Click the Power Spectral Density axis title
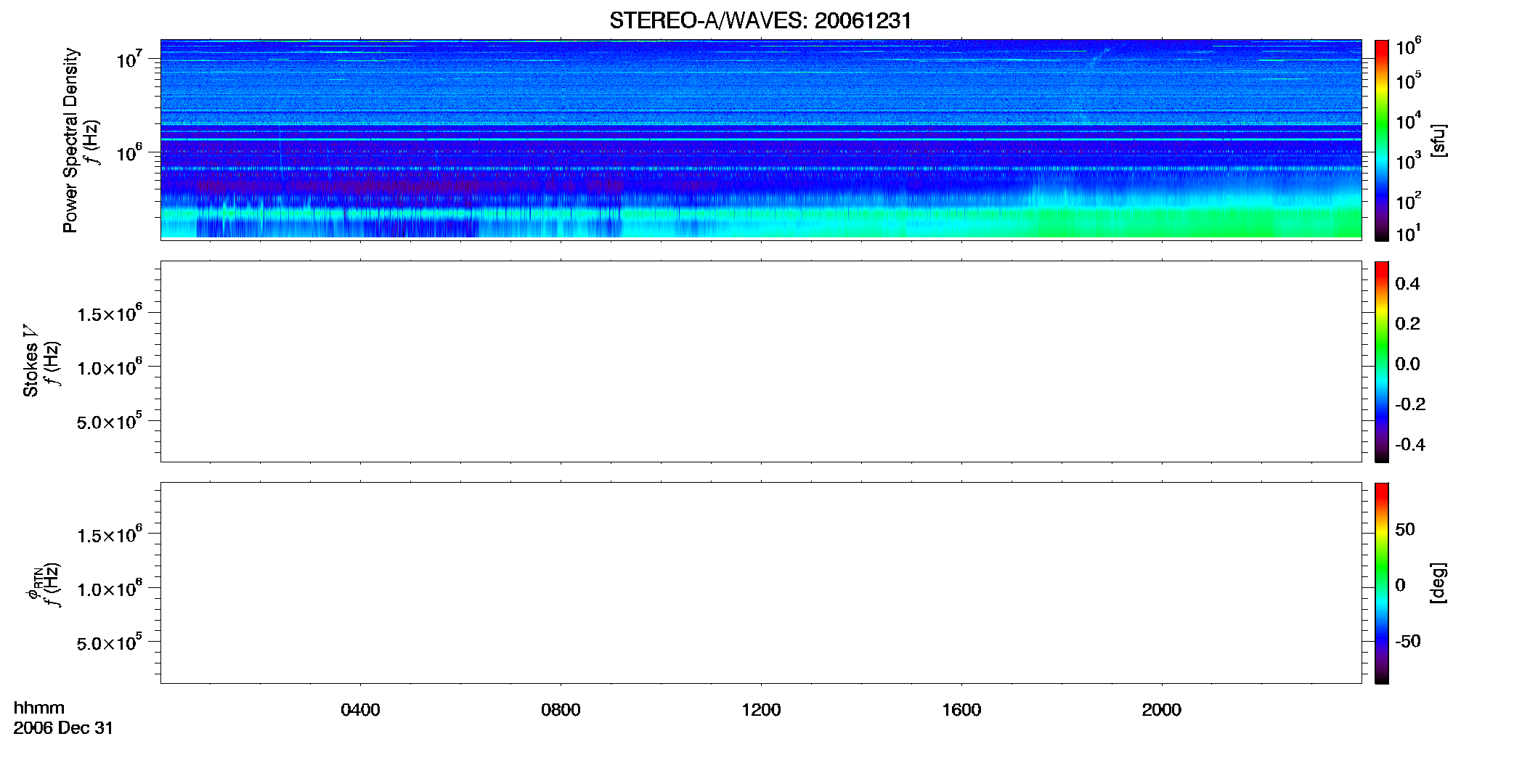 70,140
